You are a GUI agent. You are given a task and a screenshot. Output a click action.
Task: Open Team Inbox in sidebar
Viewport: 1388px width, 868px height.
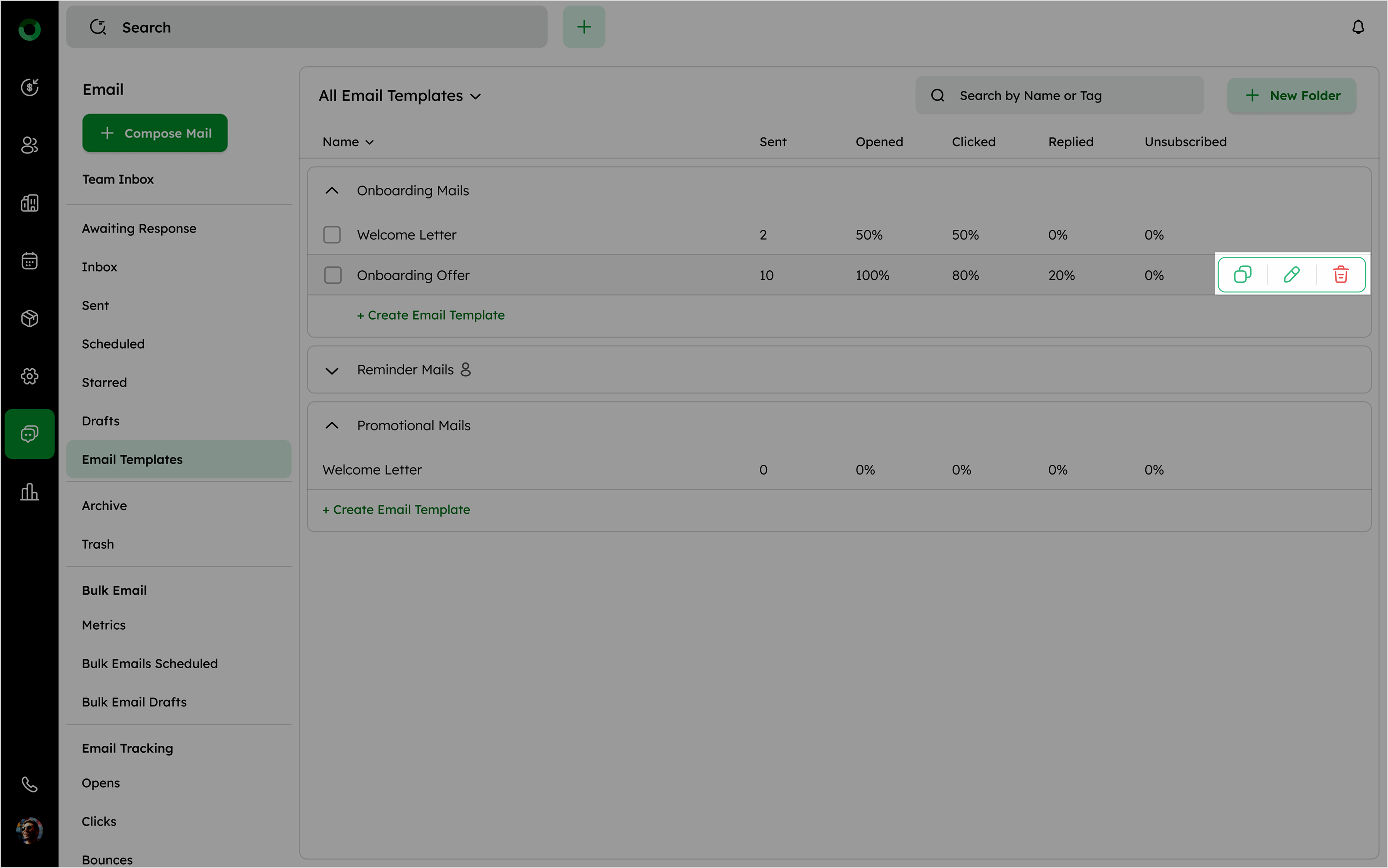tap(118, 179)
